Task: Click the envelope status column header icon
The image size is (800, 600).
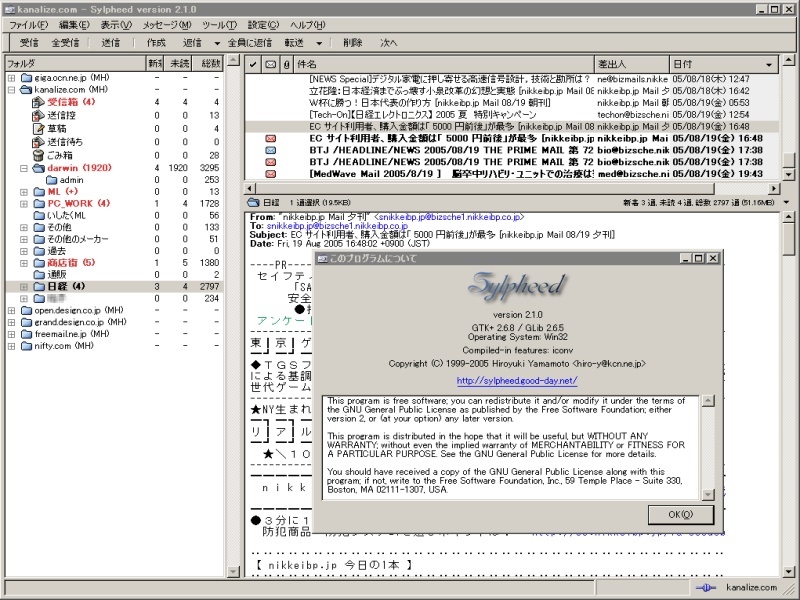Action: click(x=270, y=64)
